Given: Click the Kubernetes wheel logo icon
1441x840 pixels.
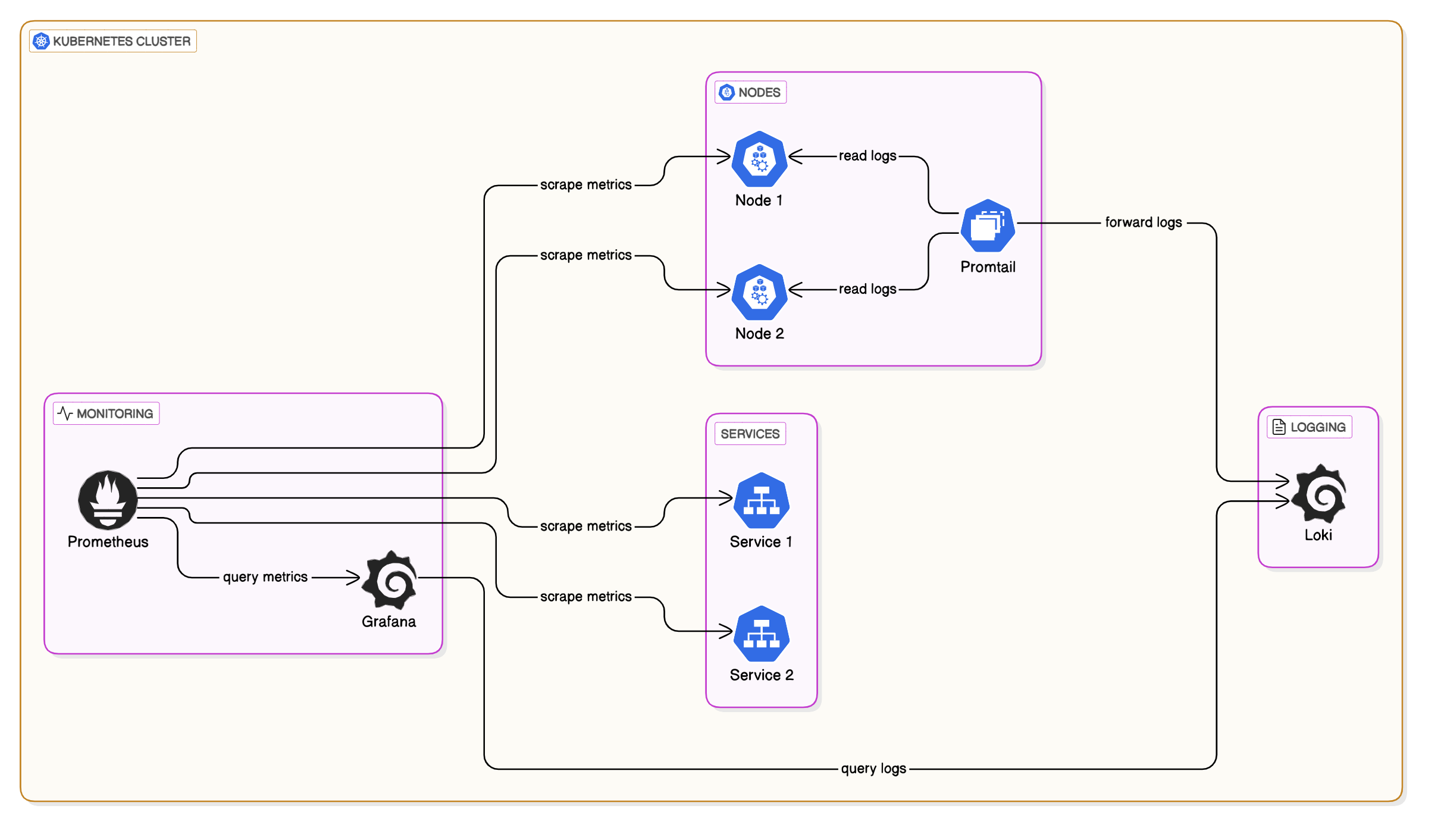Looking at the screenshot, I should click(x=41, y=41).
